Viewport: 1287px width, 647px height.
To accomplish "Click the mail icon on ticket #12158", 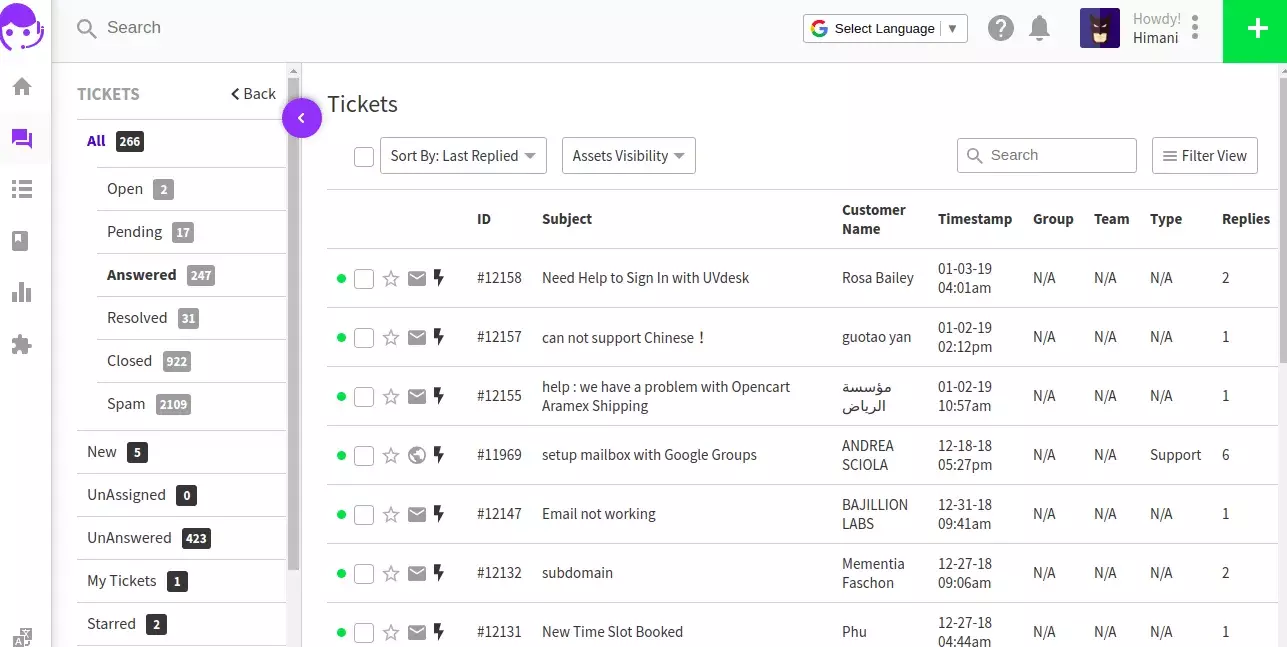I will click(x=417, y=278).
